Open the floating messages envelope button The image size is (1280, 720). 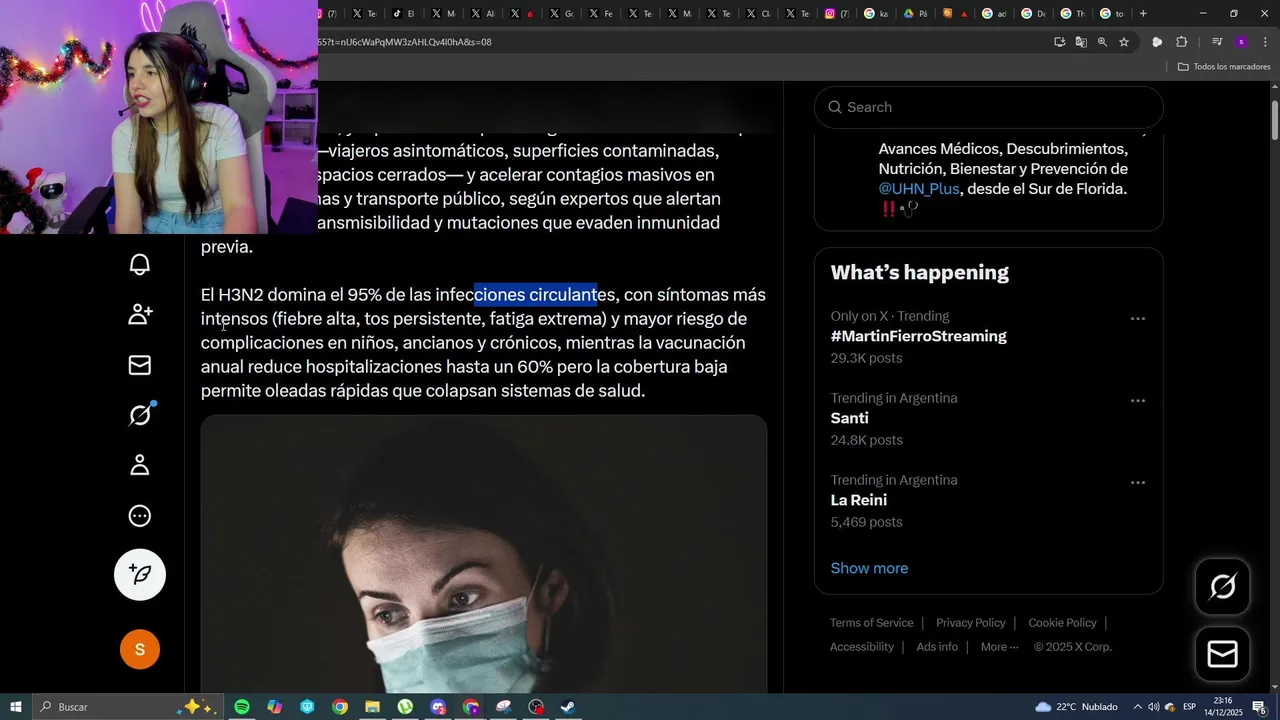point(1223,654)
